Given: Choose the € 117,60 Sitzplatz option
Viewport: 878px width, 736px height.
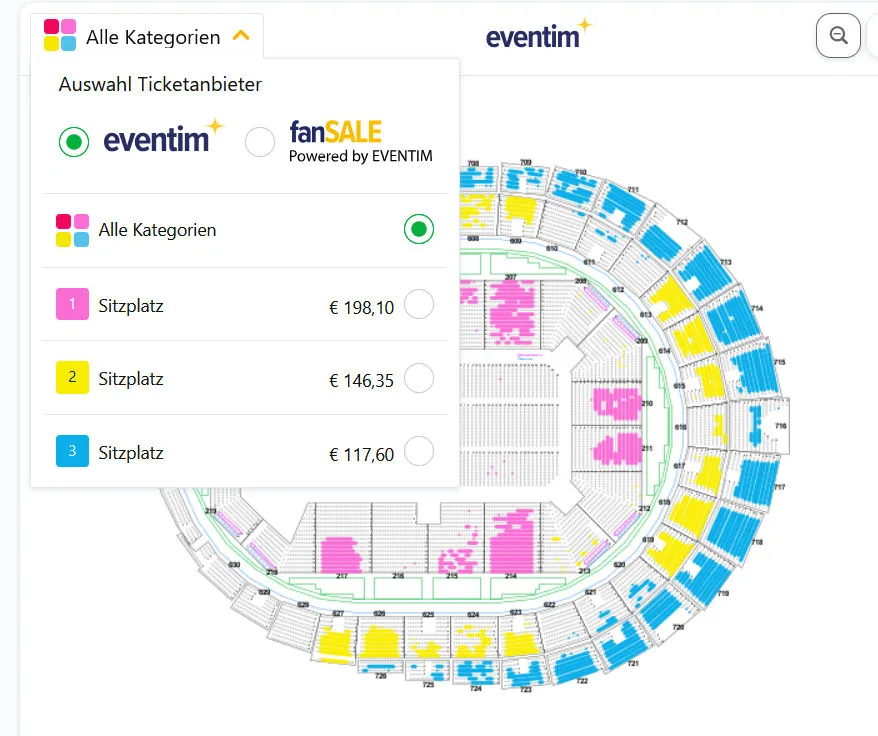Looking at the screenshot, I should point(419,452).
